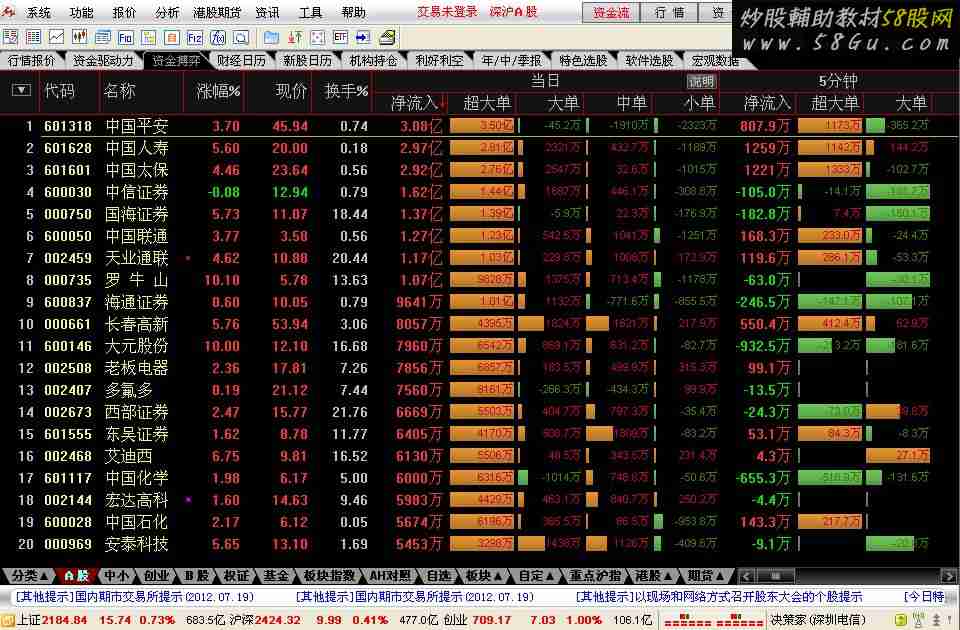The height and width of the screenshot is (630, 960).
Task: Open the 分析 menu
Action: (167, 12)
